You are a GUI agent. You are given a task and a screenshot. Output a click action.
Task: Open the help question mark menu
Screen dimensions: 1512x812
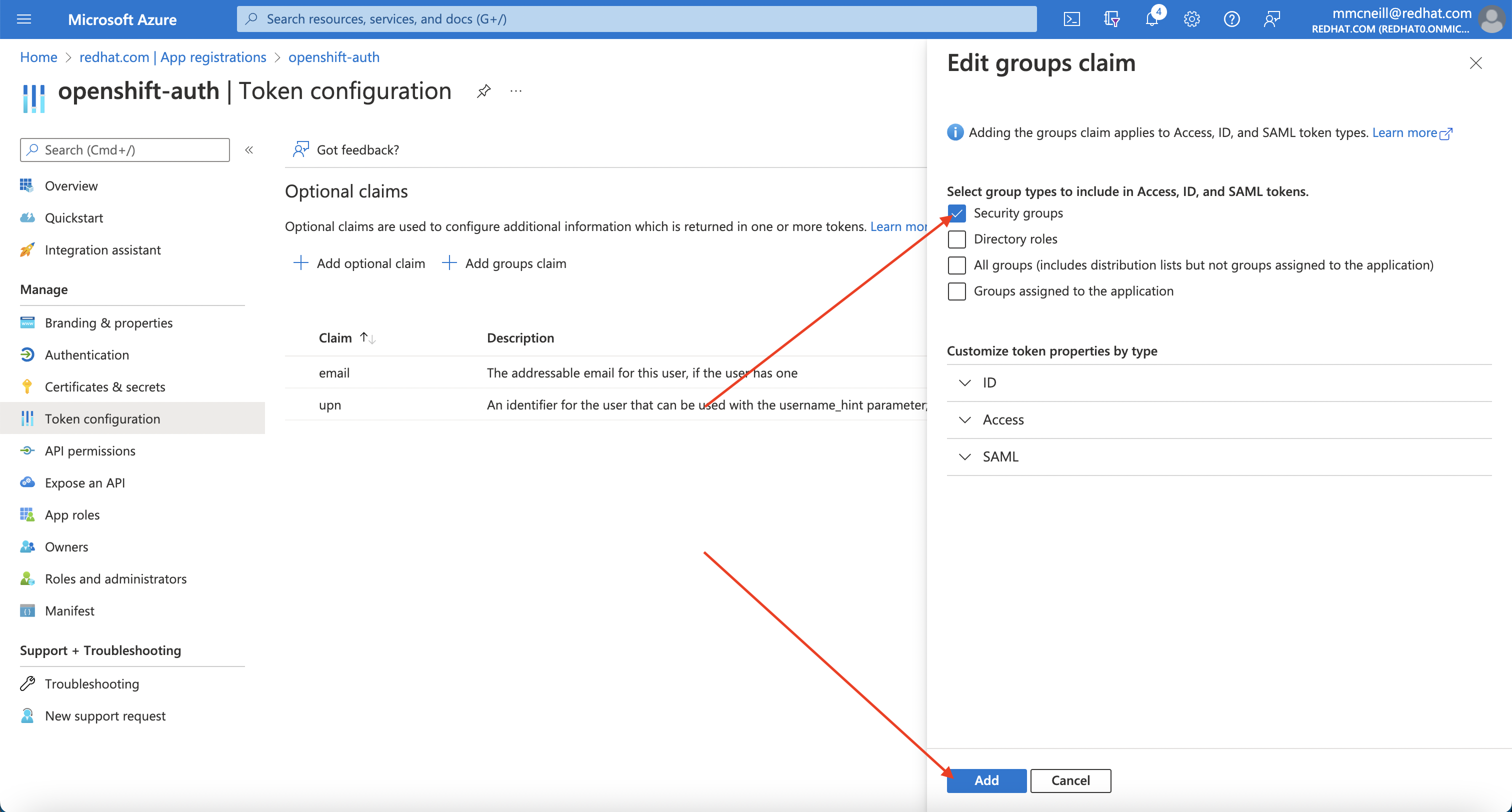(x=1231, y=19)
